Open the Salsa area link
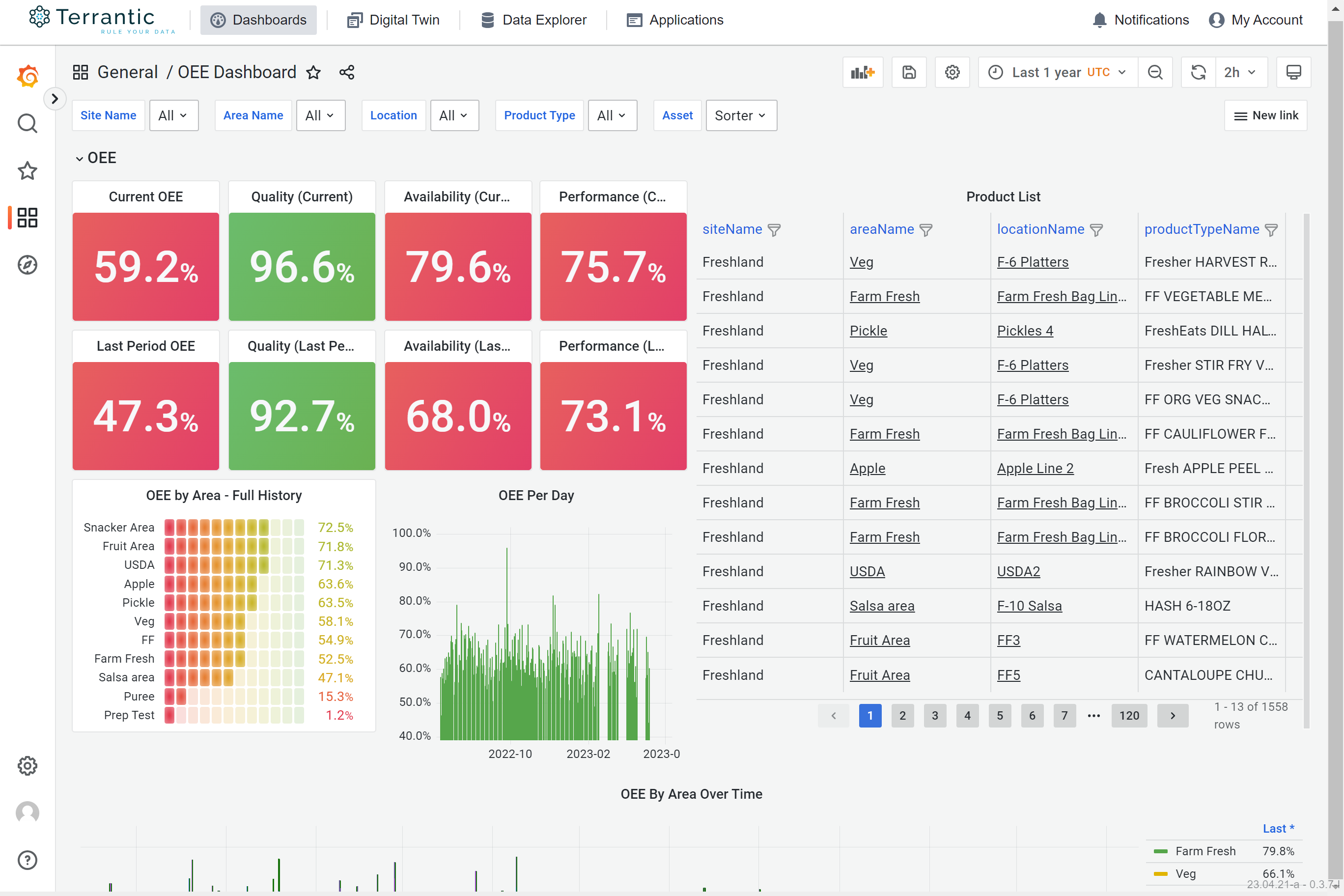 (x=882, y=606)
